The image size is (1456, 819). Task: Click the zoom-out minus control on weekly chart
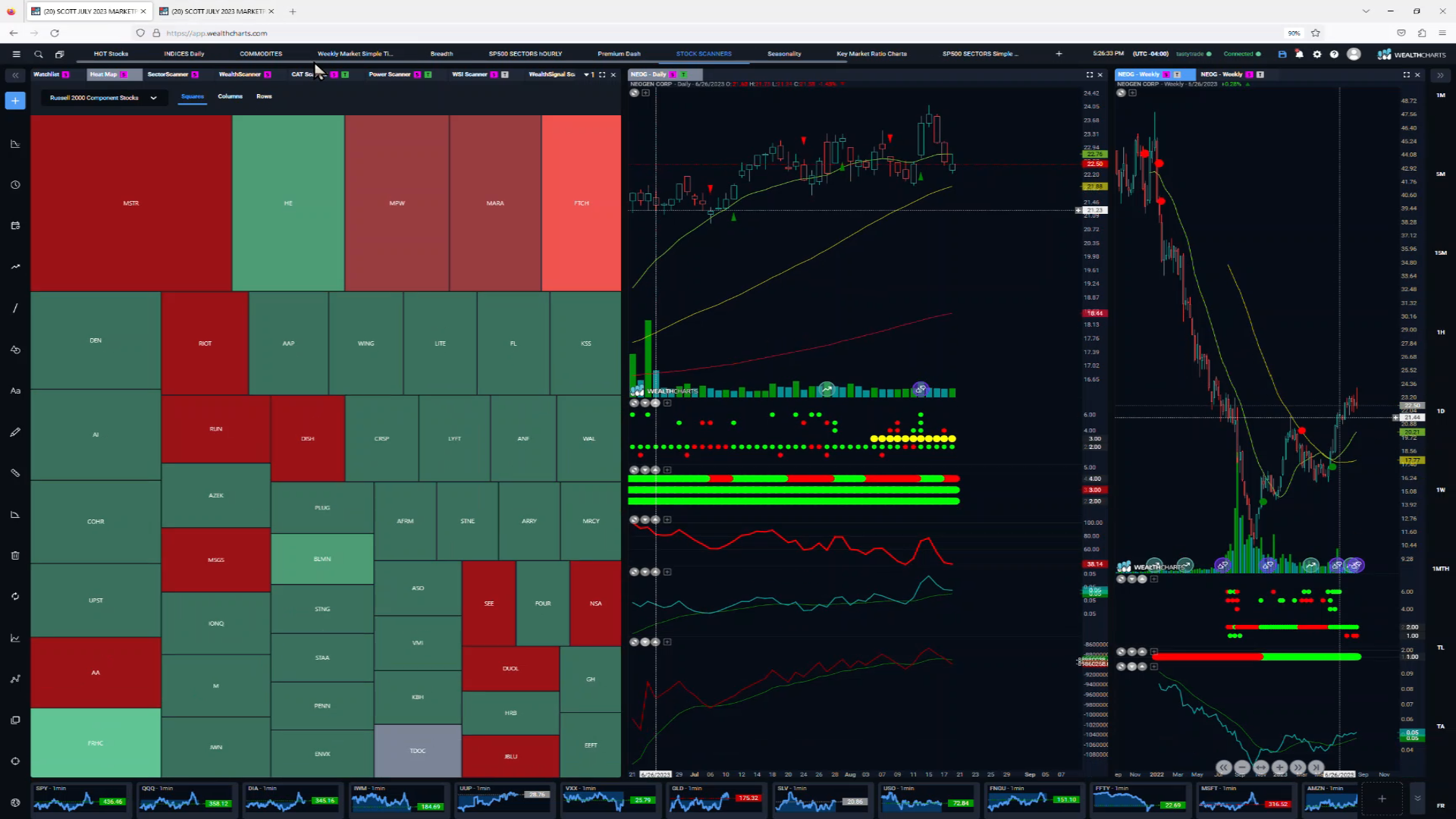(1242, 767)
